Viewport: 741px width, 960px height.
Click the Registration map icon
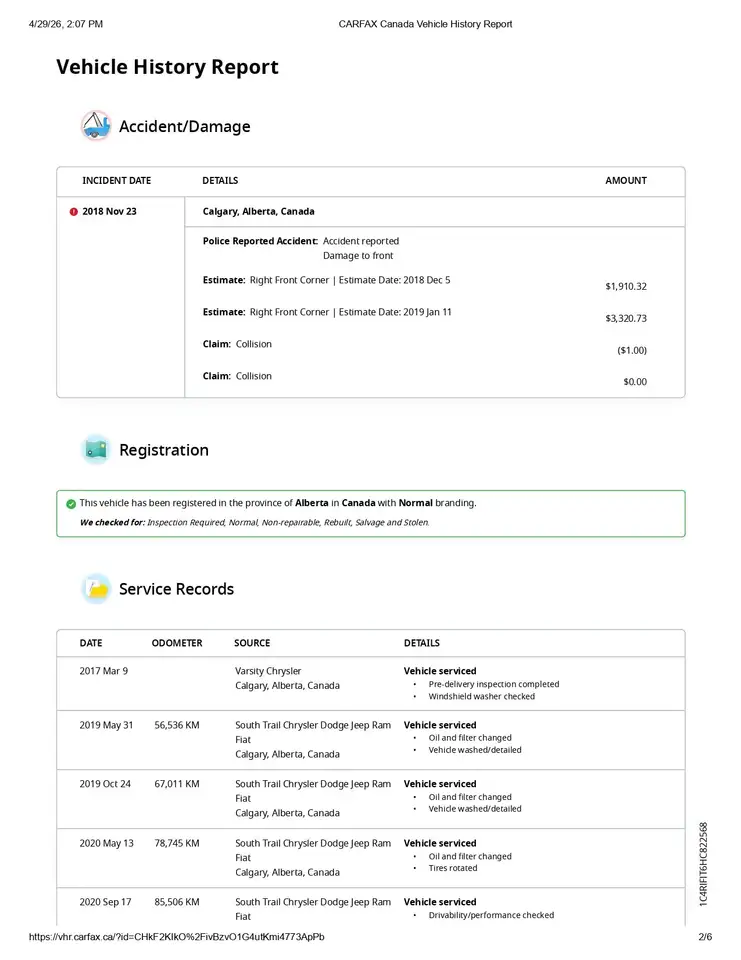point(96,450)
